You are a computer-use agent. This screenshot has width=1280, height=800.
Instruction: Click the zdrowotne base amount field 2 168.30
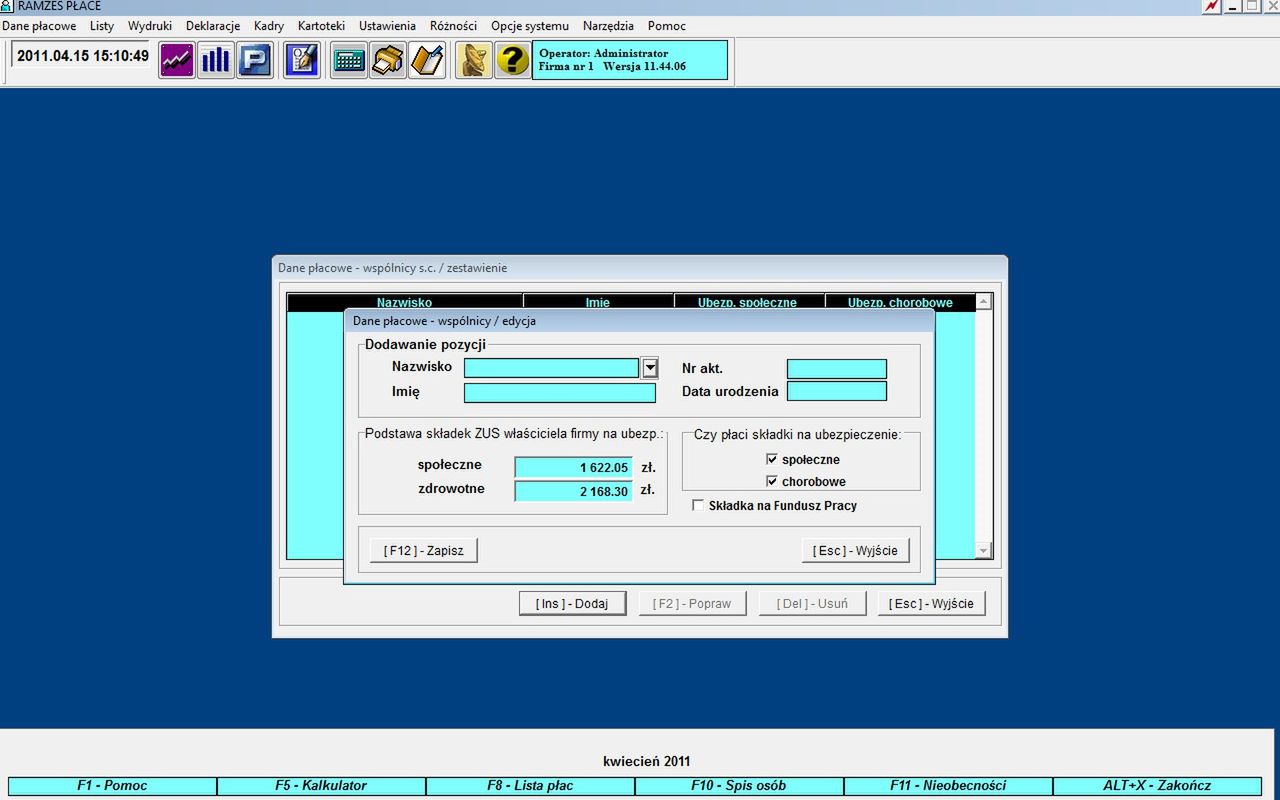[x=574, y=491]
